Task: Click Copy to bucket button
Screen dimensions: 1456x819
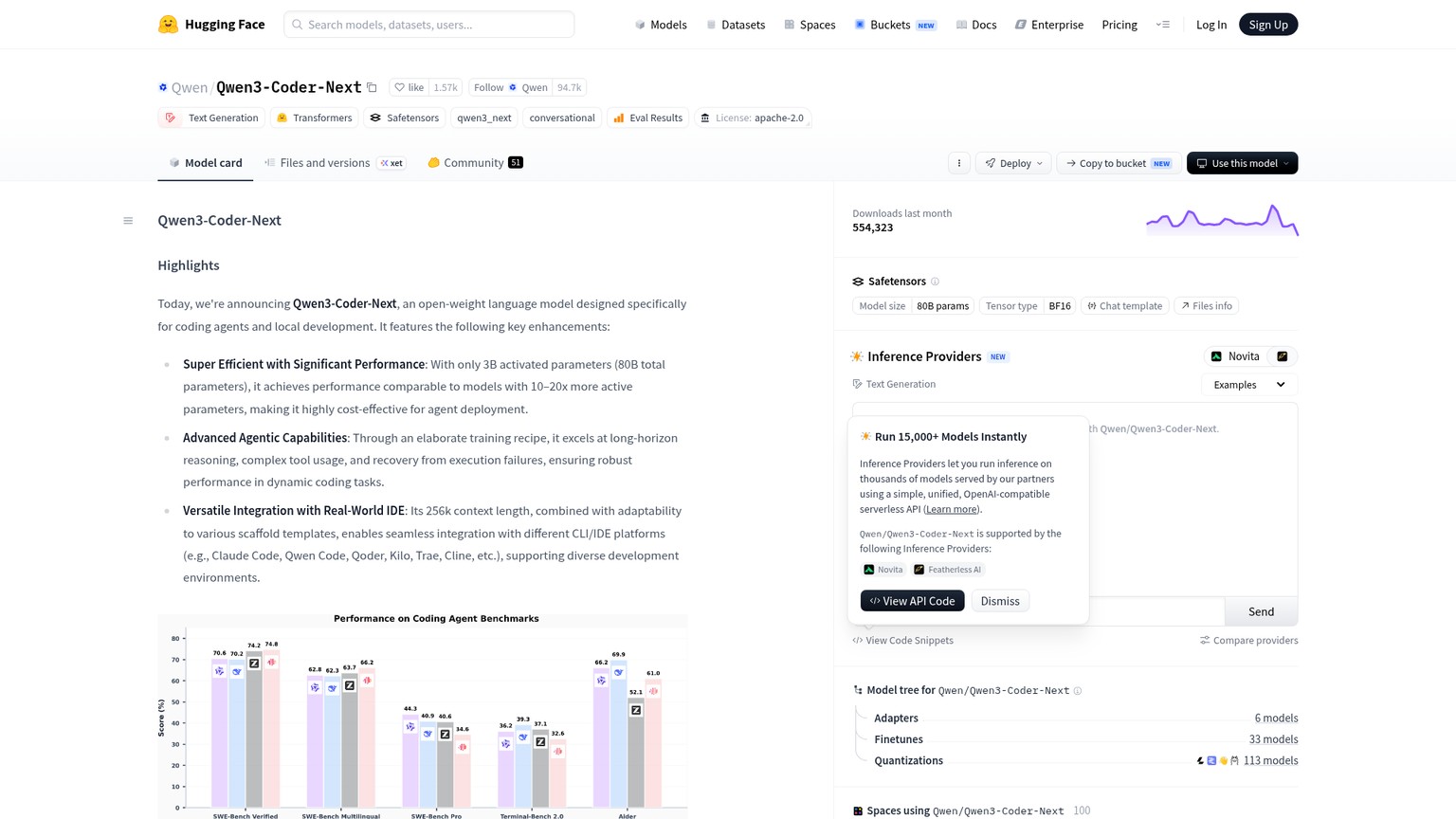Action: (x=1119, y=163)
